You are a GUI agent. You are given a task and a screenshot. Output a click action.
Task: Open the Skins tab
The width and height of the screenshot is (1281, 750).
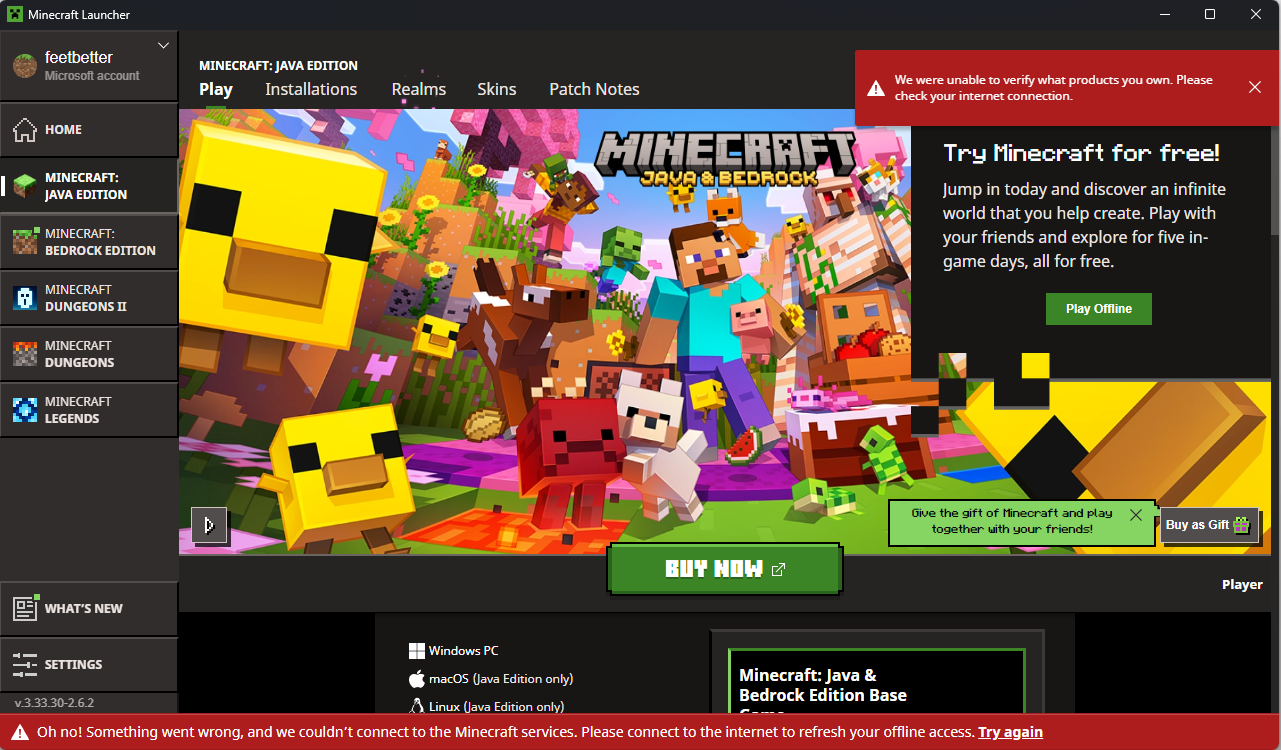[x=497, y=89]
